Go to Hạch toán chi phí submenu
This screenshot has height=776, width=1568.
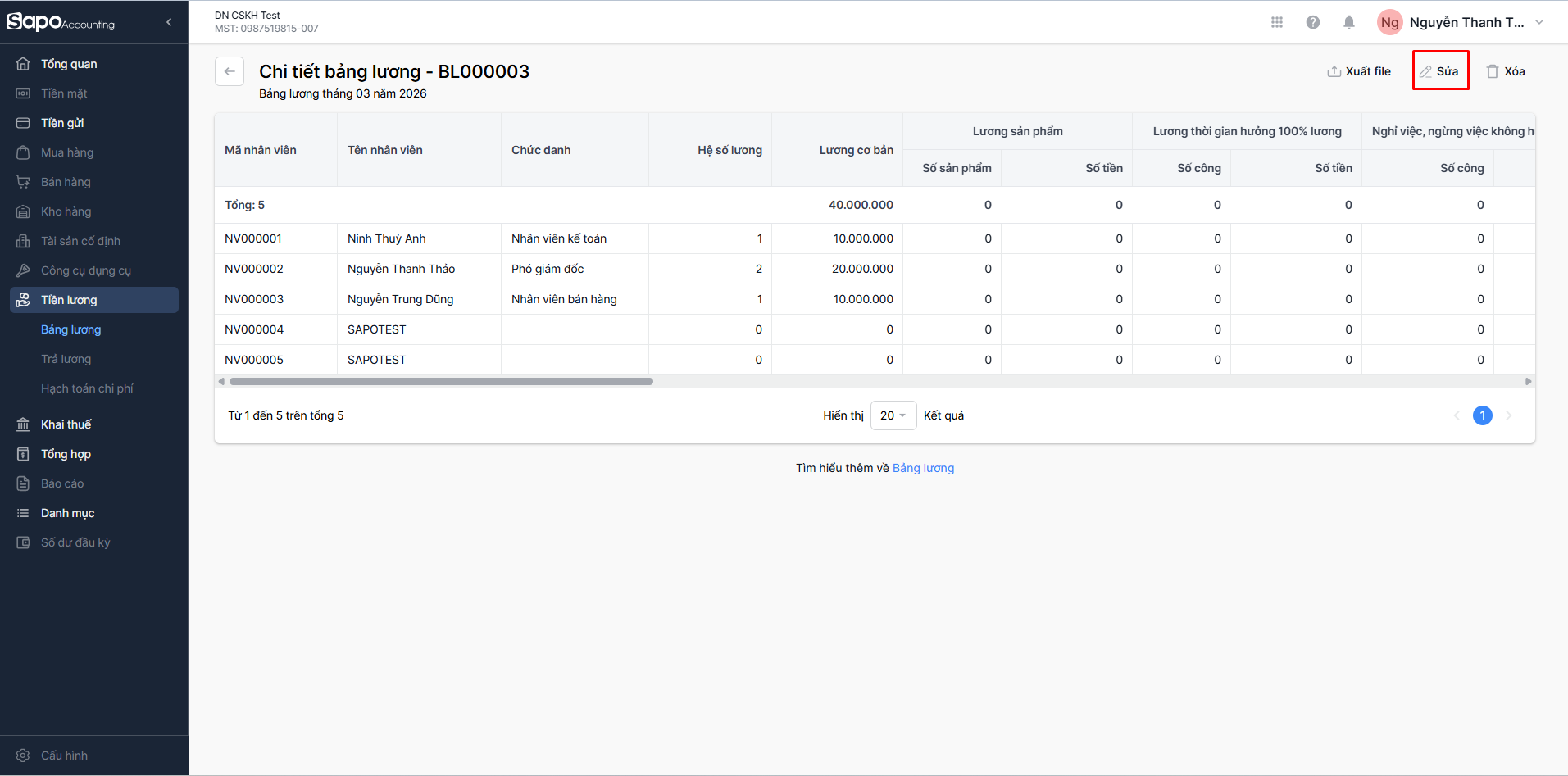pos(87,388)
